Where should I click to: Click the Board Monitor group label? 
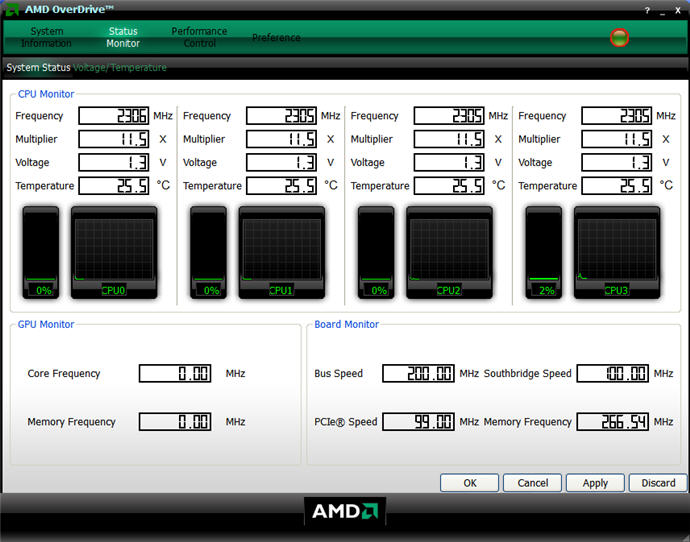[x=346, y=324]
